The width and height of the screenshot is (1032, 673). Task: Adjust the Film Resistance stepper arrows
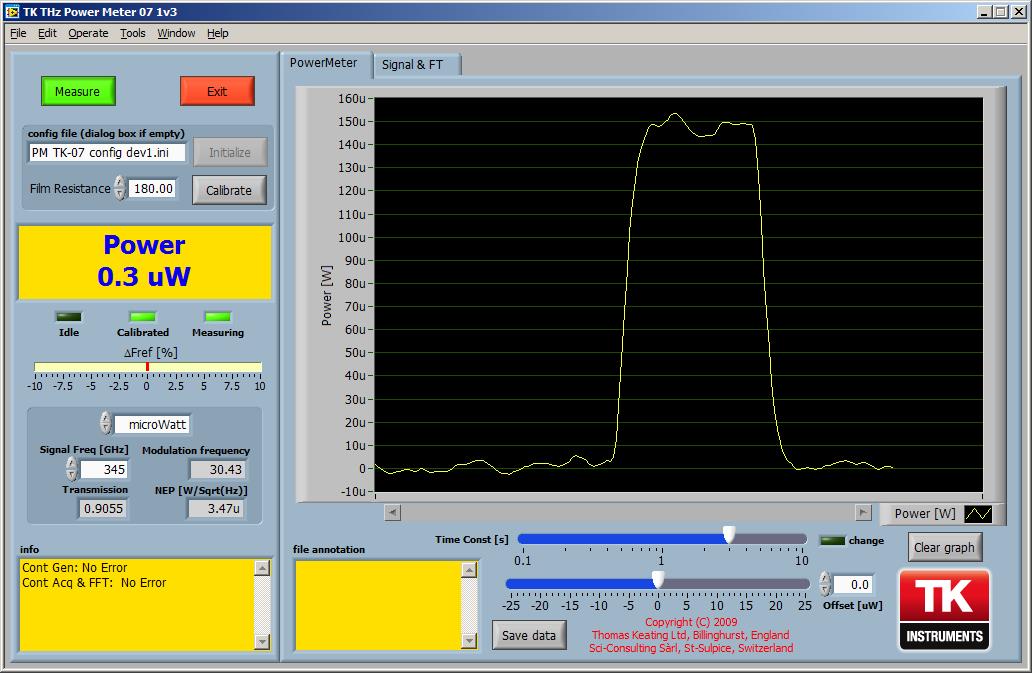click(120, 188)
